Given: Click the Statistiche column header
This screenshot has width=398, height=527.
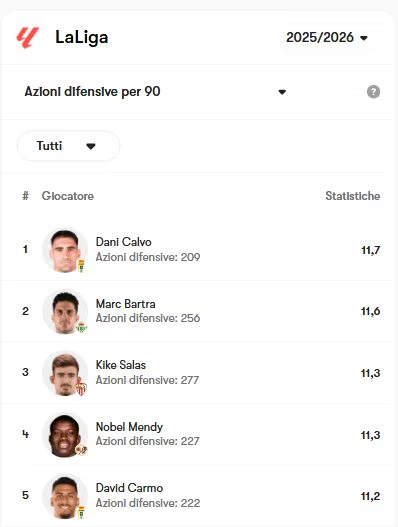Looking at the screenshot, I should pos(353,196).
